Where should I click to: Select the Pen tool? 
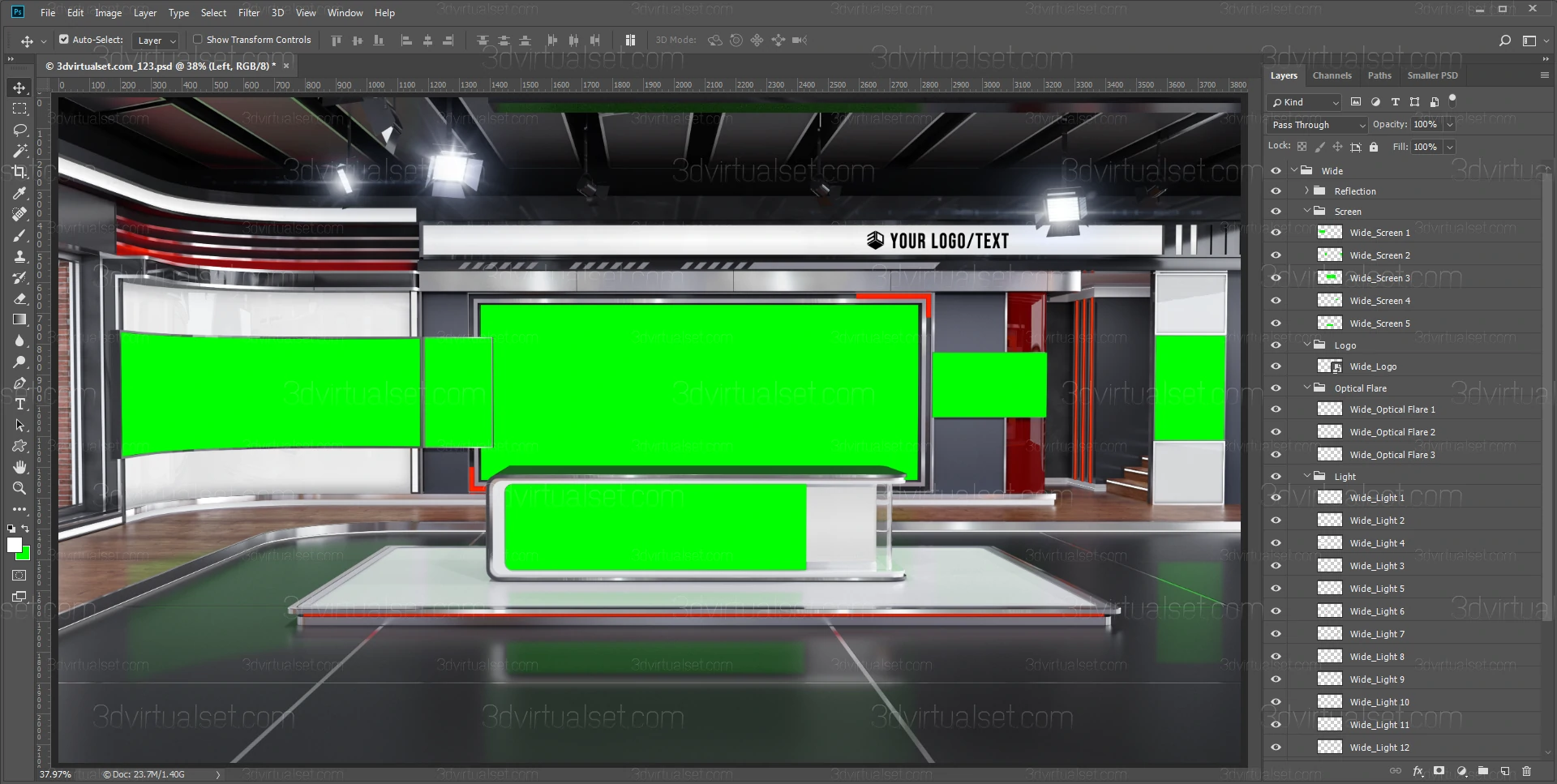tap(19, 383)
